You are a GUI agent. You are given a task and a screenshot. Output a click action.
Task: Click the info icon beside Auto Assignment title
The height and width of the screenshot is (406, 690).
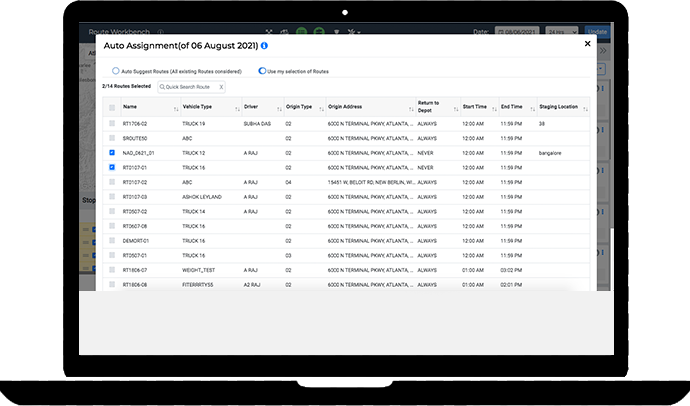(264, 46)
